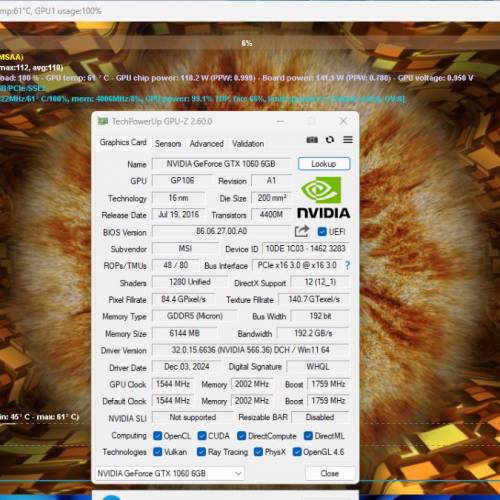Click the 6% progress bar in benchmark window
Screen dimensions: 500x500
coord(247,43)
